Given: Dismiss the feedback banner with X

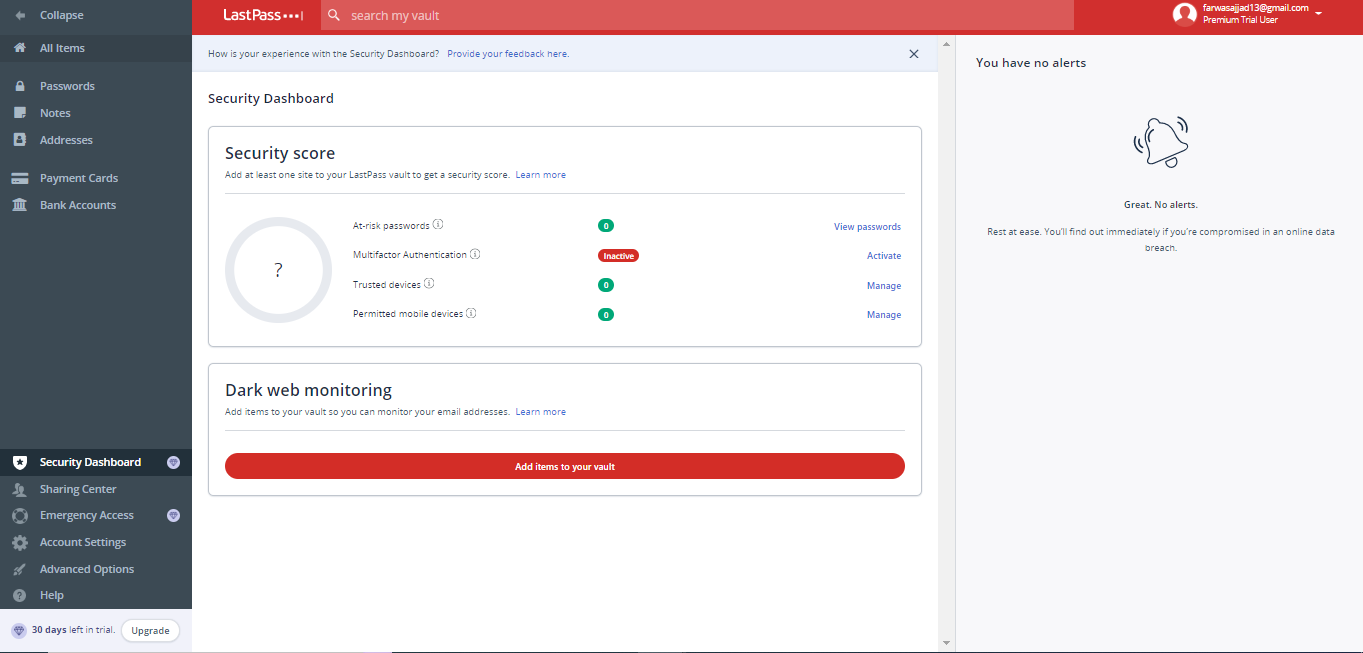Looking at the screenshot, I should click(x=914, y=54).
